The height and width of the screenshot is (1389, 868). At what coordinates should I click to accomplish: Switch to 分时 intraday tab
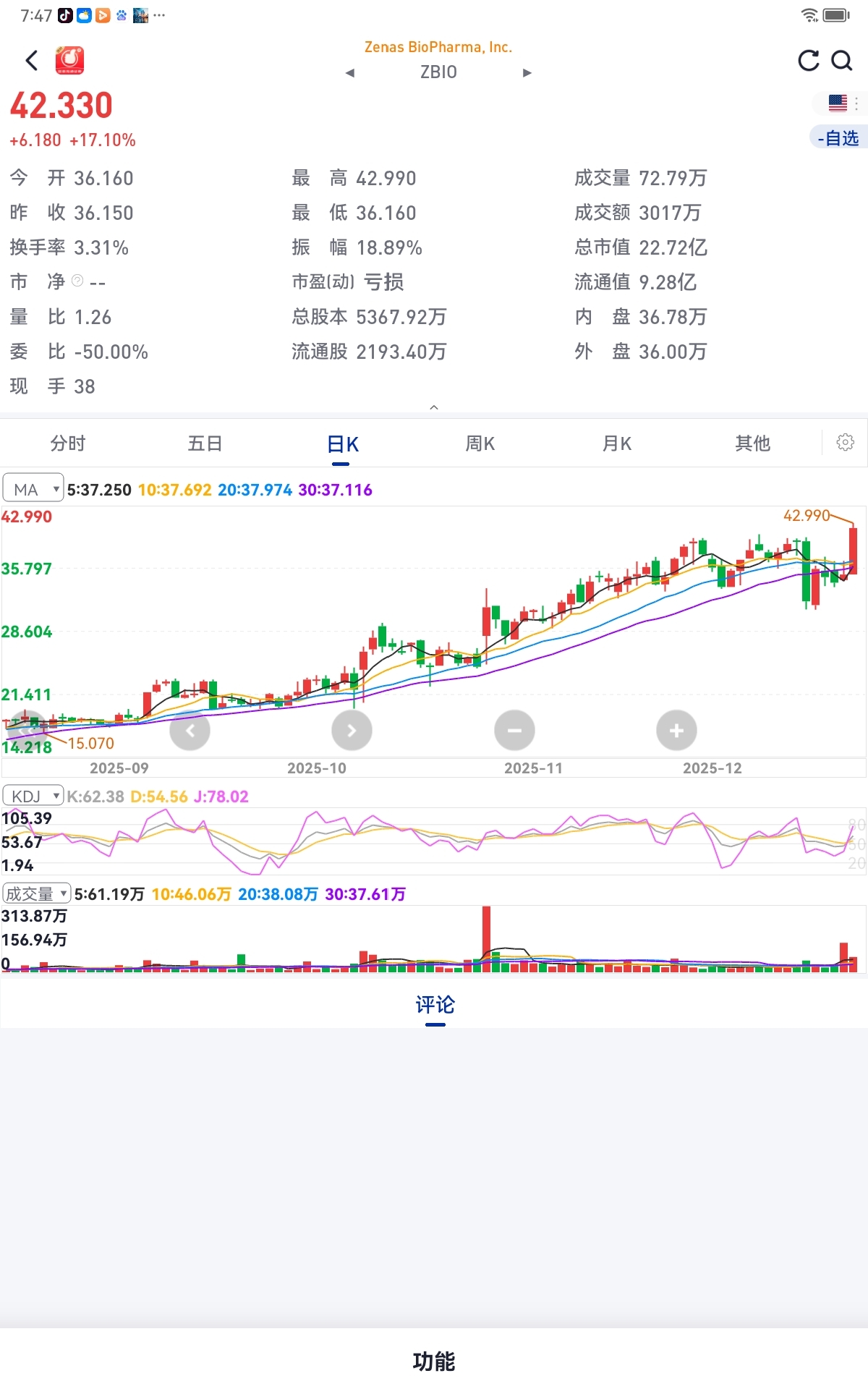click(68, 443)
